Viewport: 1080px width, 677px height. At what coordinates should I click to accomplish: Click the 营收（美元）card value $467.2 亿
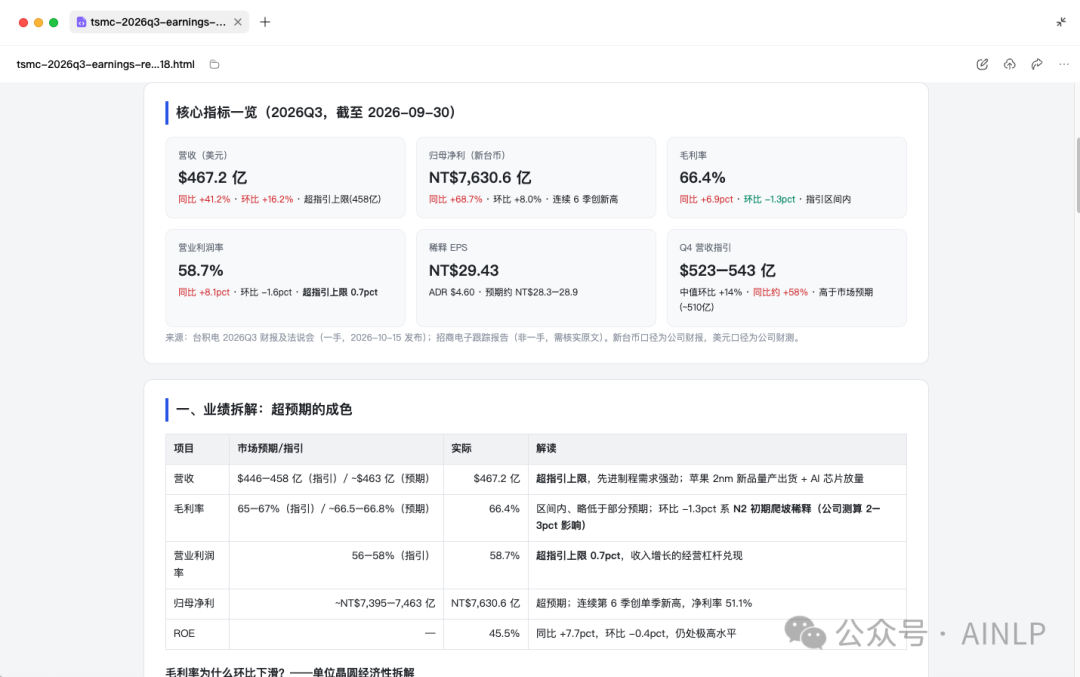tap(212, 178)
